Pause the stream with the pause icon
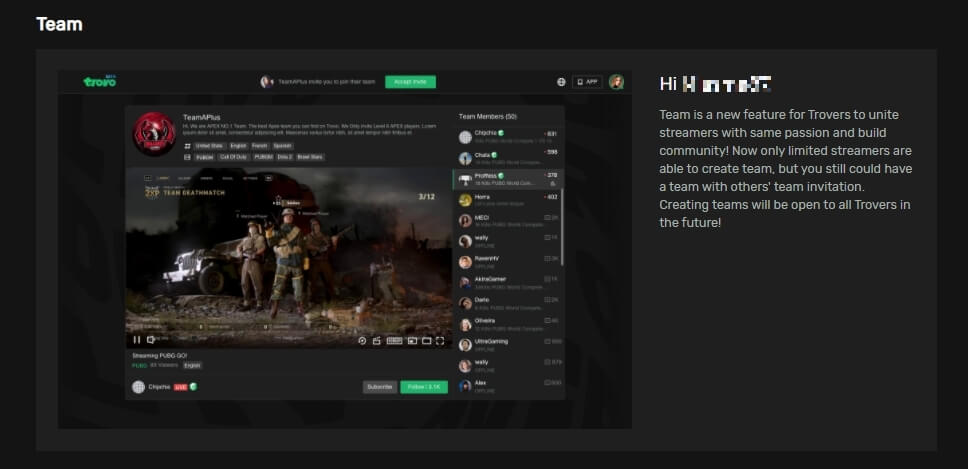This screenshot has height=469, width=968. 137,340
